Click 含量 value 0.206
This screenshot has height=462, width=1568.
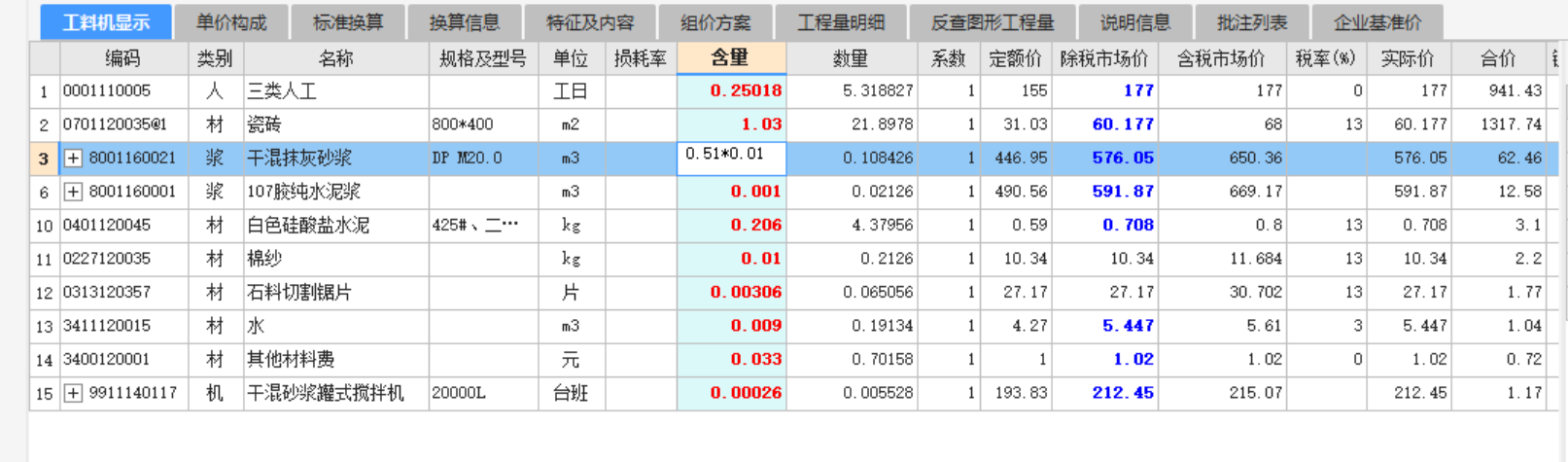pyautogui.click(x=731, y=226)
